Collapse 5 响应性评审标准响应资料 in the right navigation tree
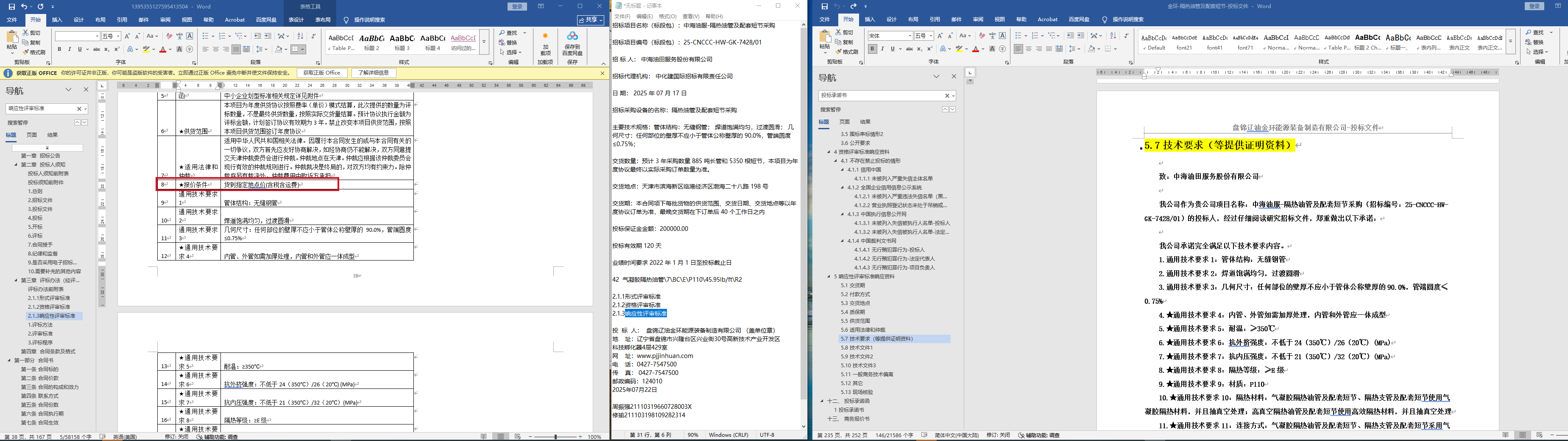Viewport: 1568px width, 441px height. click(829, 277)
